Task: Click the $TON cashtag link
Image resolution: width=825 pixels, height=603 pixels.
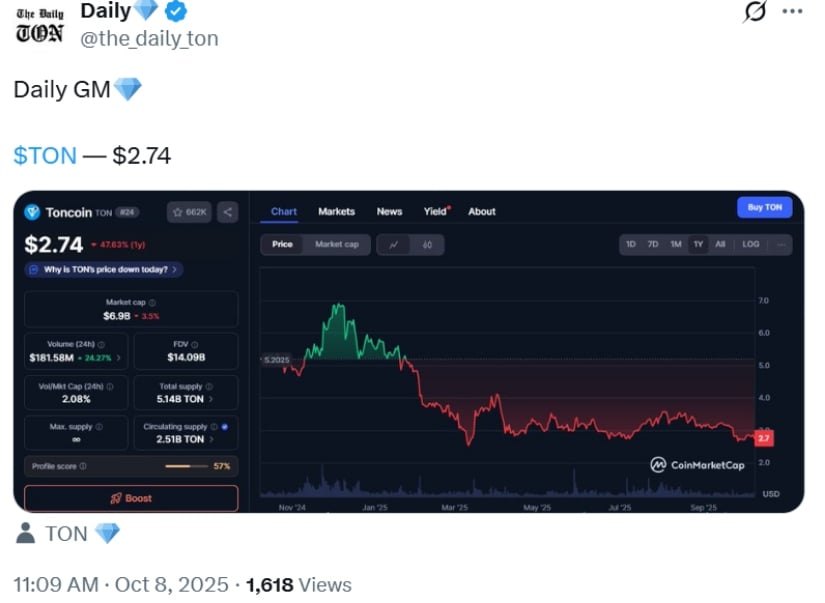Action: [x=45, y=155]
